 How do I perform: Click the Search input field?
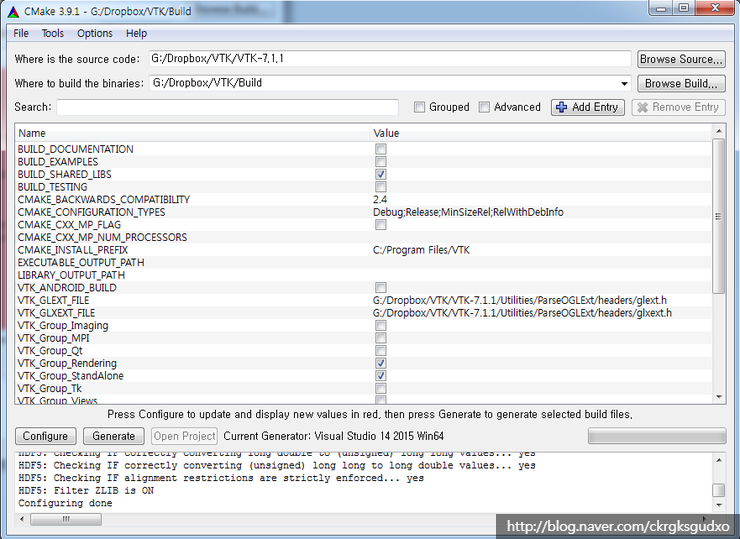[227, 107]
